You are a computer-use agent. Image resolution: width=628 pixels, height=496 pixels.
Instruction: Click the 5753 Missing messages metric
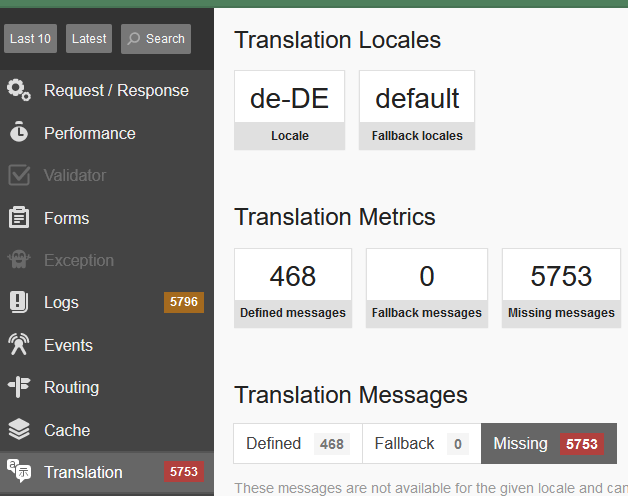[562, 288]
